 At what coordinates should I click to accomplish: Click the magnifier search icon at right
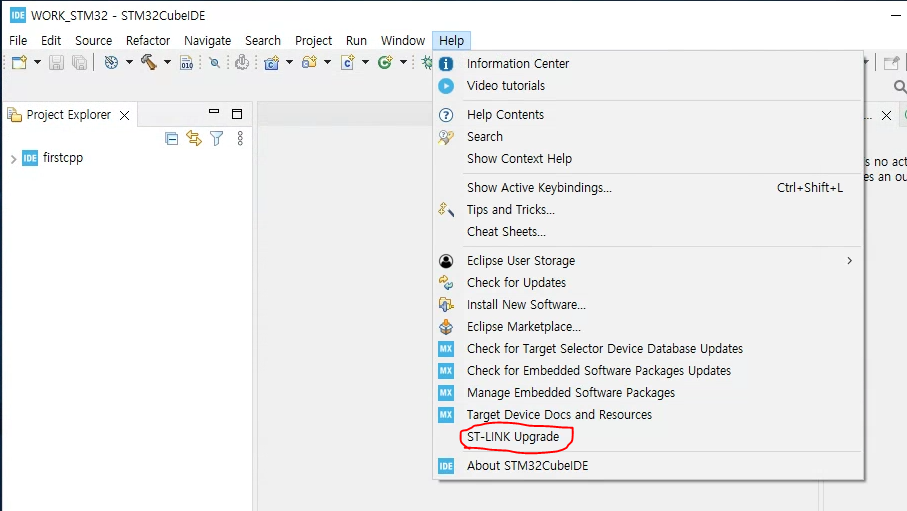tap(899, 87)
